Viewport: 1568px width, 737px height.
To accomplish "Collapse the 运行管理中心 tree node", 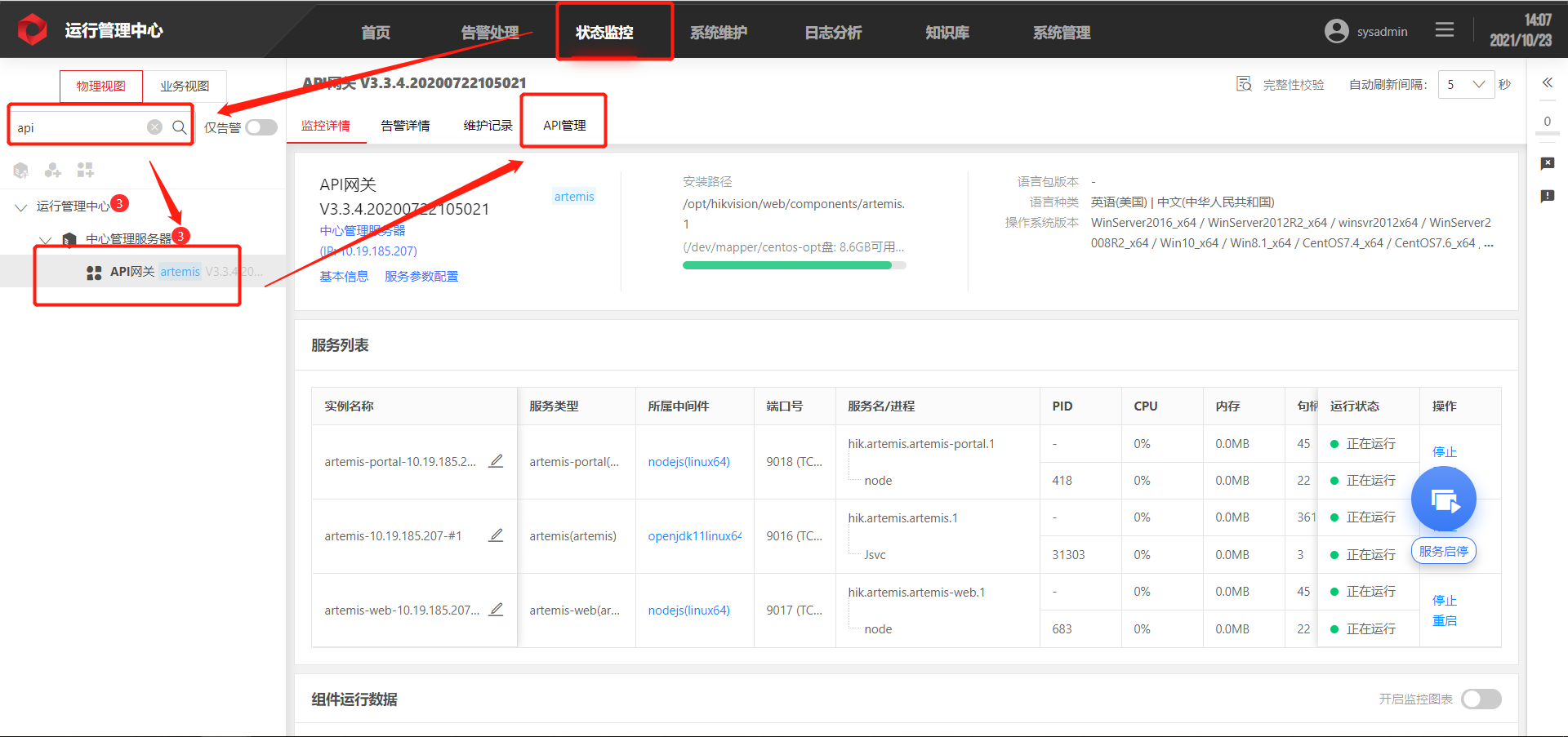I will coord(21,206).
